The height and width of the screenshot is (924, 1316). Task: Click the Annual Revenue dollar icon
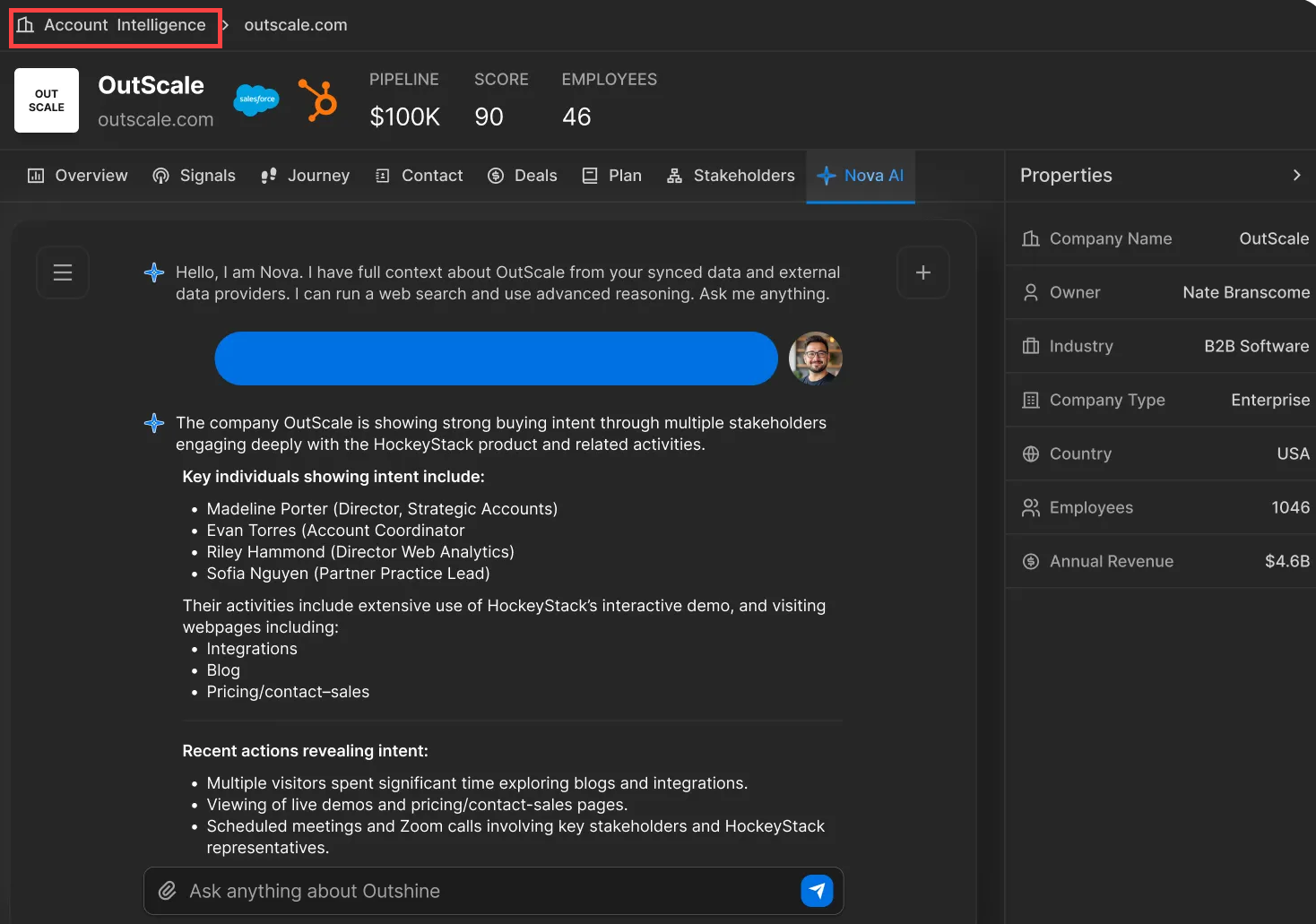[1031, 561]
